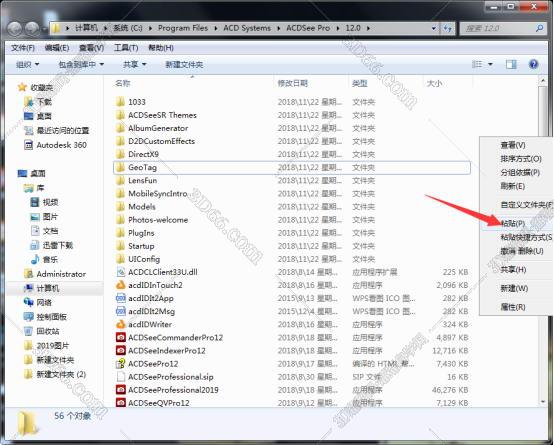
Task: Choose 粘贴(P) from the context menu
Action: (x=513, y=223)
